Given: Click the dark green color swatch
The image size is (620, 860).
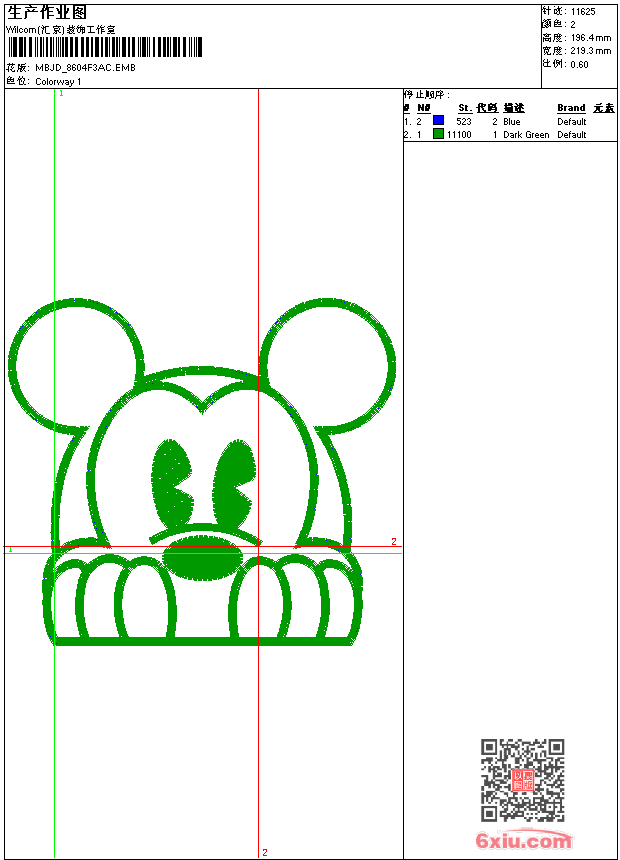Looking at the screenshot, I should pyautogui.click(x=438, y=134).
